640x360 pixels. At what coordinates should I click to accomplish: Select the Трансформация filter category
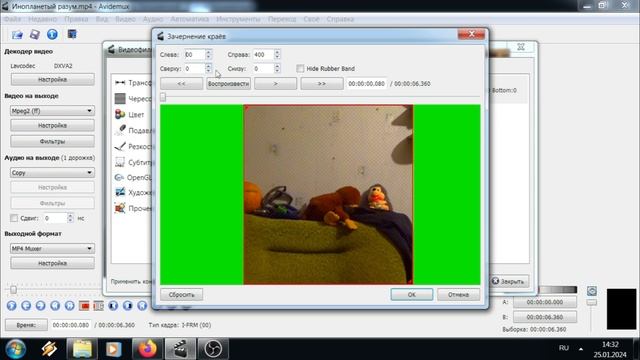133,83
